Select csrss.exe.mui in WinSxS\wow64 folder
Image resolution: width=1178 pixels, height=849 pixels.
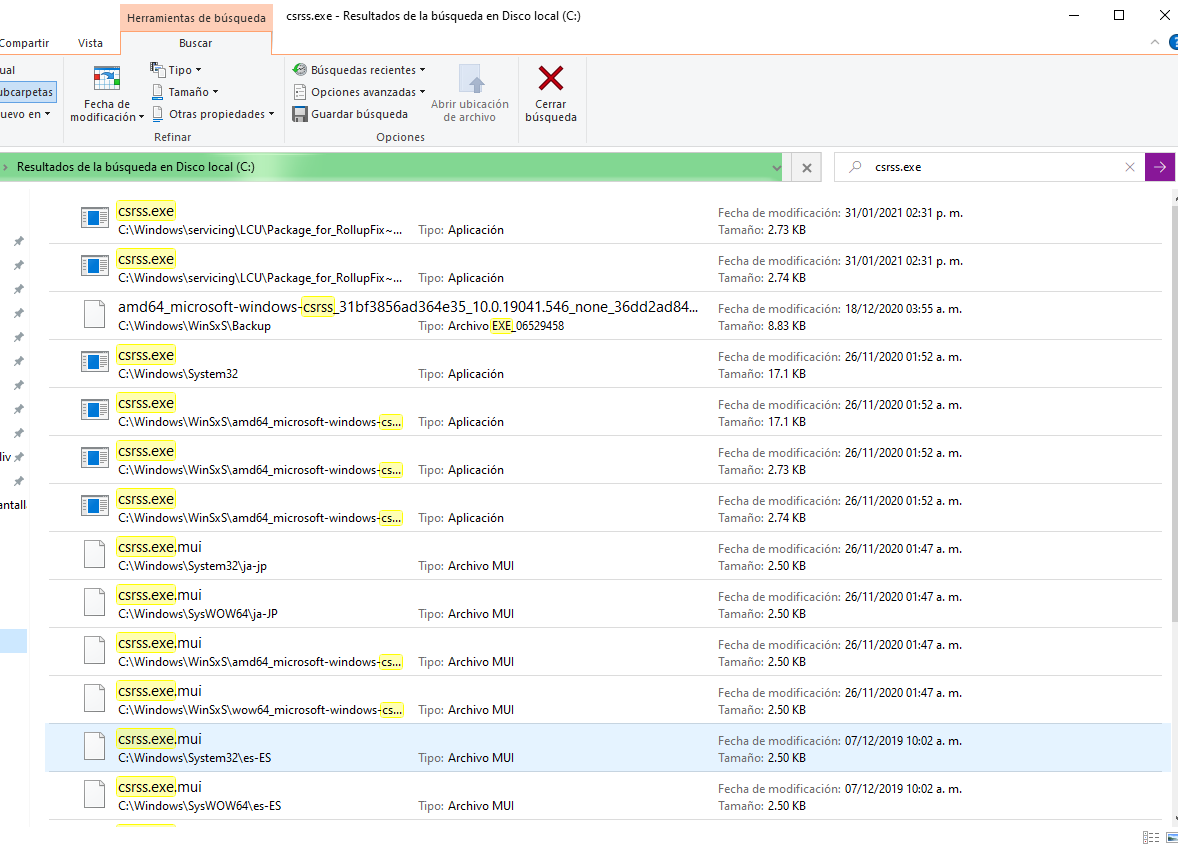(605, 700)
